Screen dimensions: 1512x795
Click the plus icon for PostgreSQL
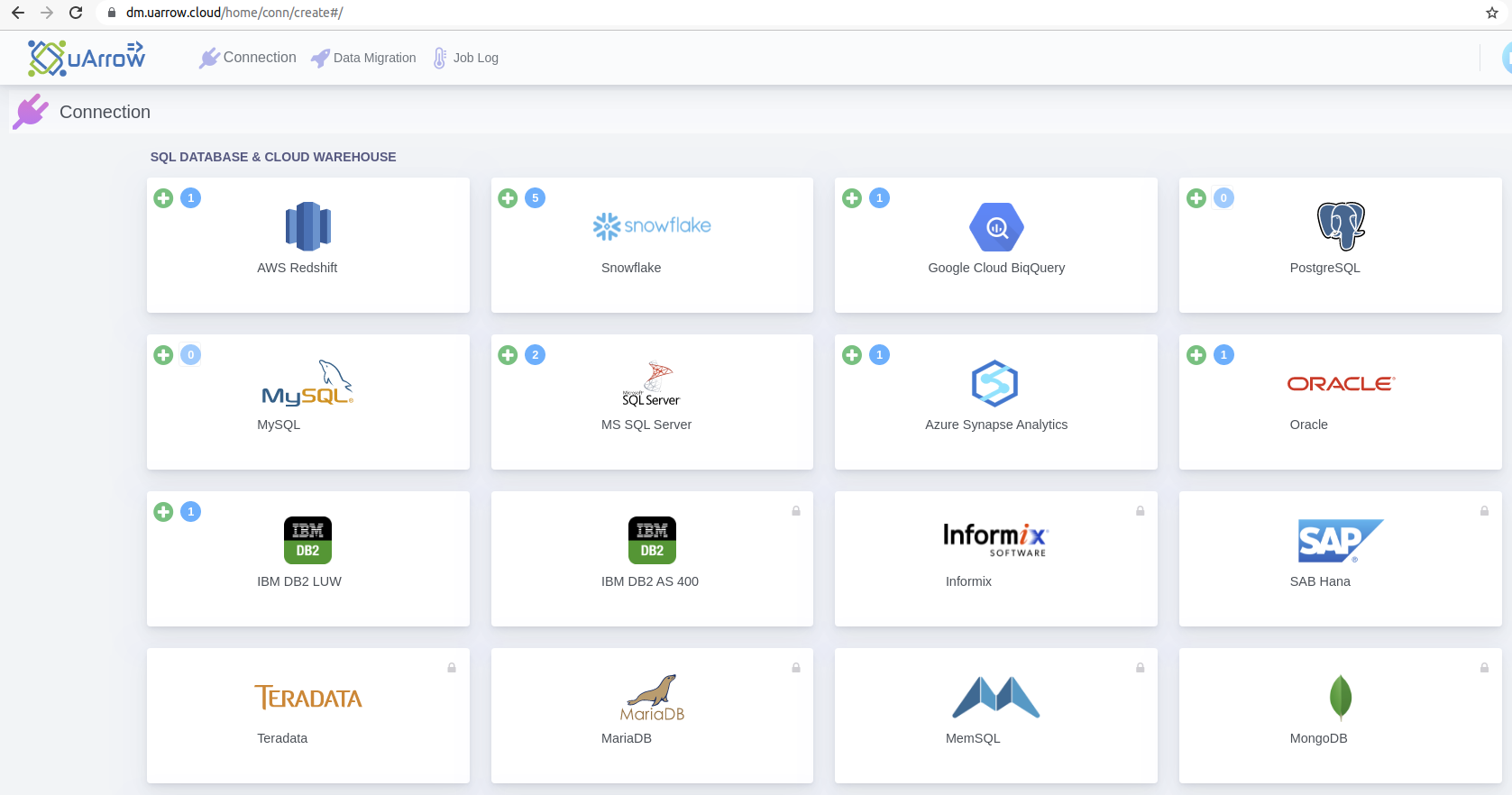pos(1196,198)
